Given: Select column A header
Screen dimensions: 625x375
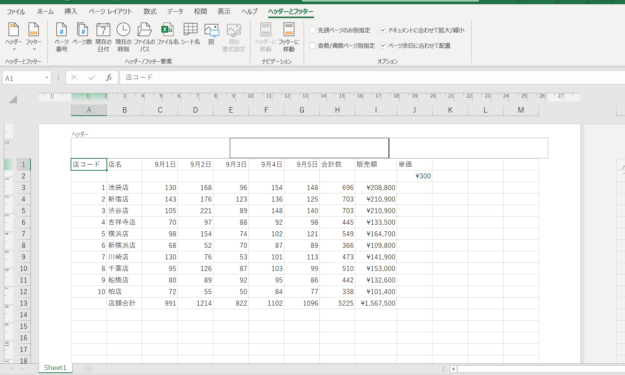Looking at the screenshot, I should click(x=89, y=110).
